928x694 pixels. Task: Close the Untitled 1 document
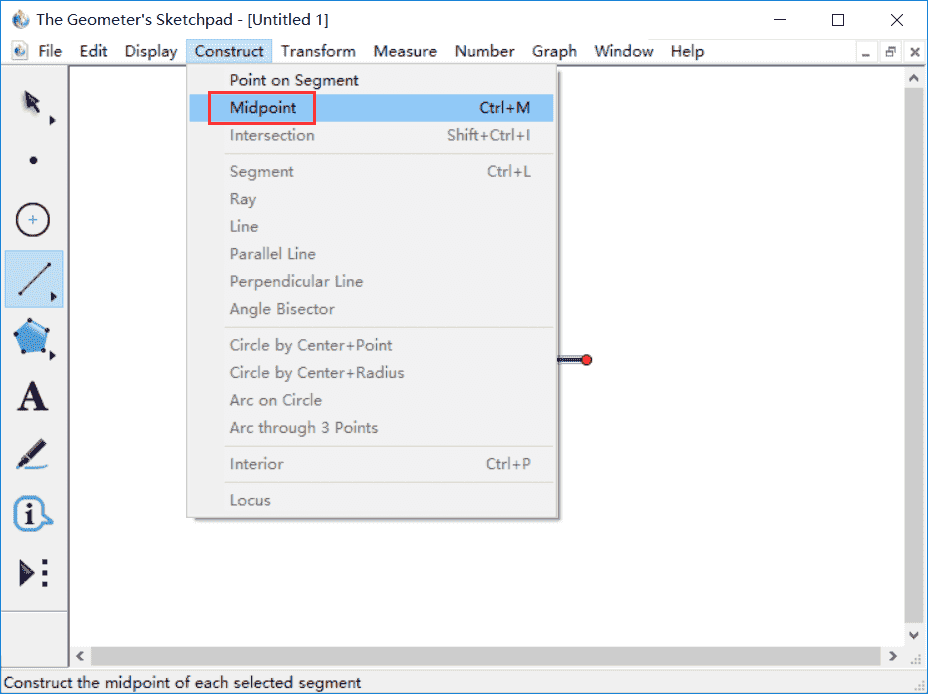(915, 52)
